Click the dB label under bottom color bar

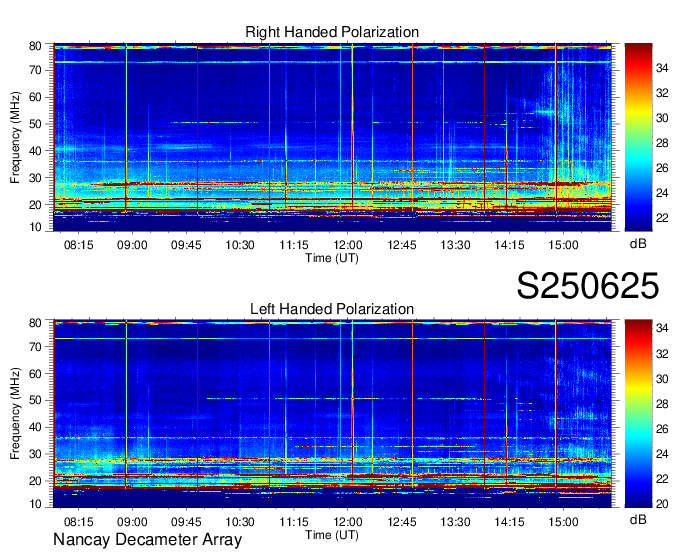point(638,519)
